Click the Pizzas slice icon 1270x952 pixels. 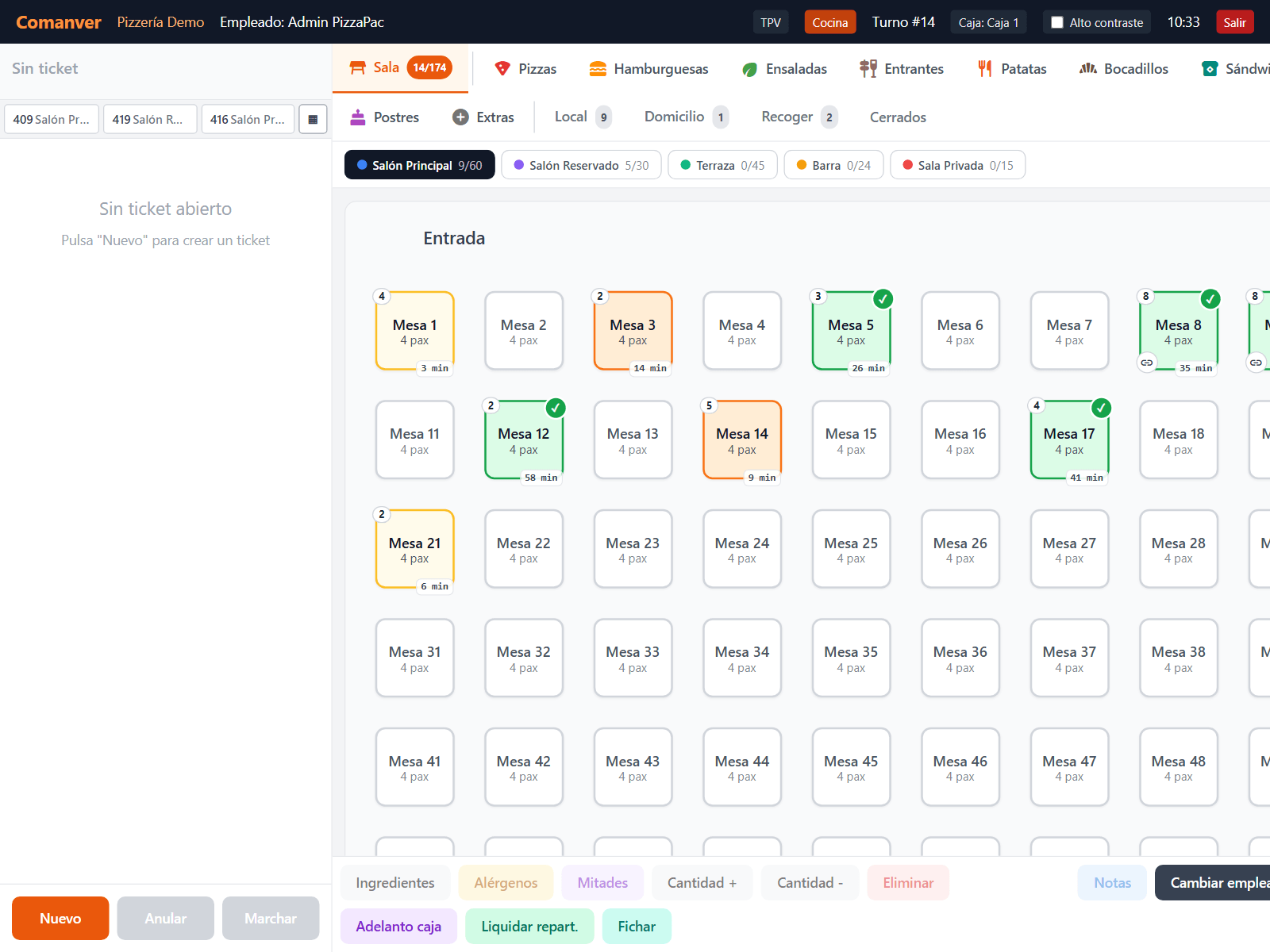(x=502, y=69)
